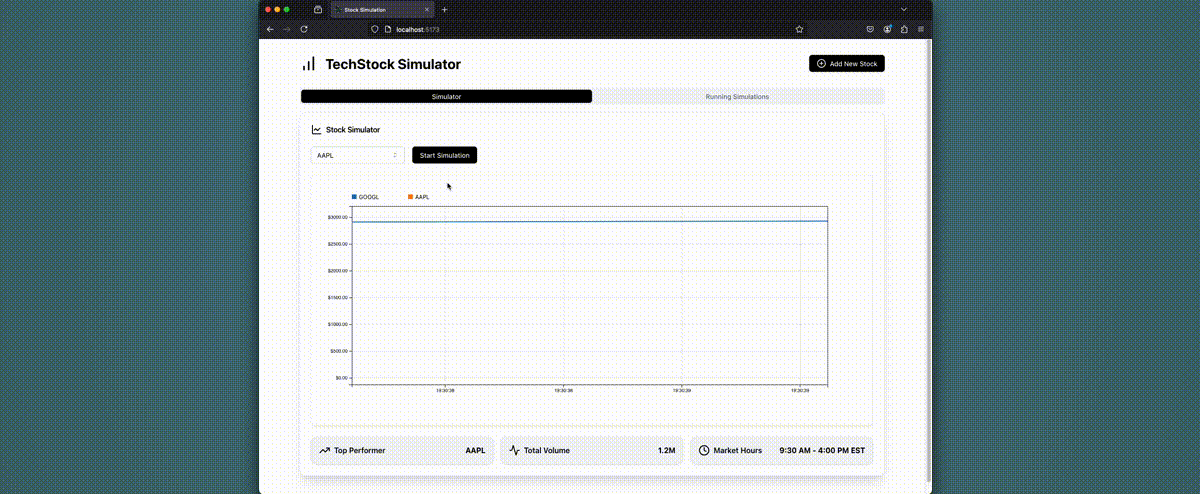This screenshot has width=1200, height=494.
Task: Click the Stock Simulator line chart icon
Action: (316, 130)
